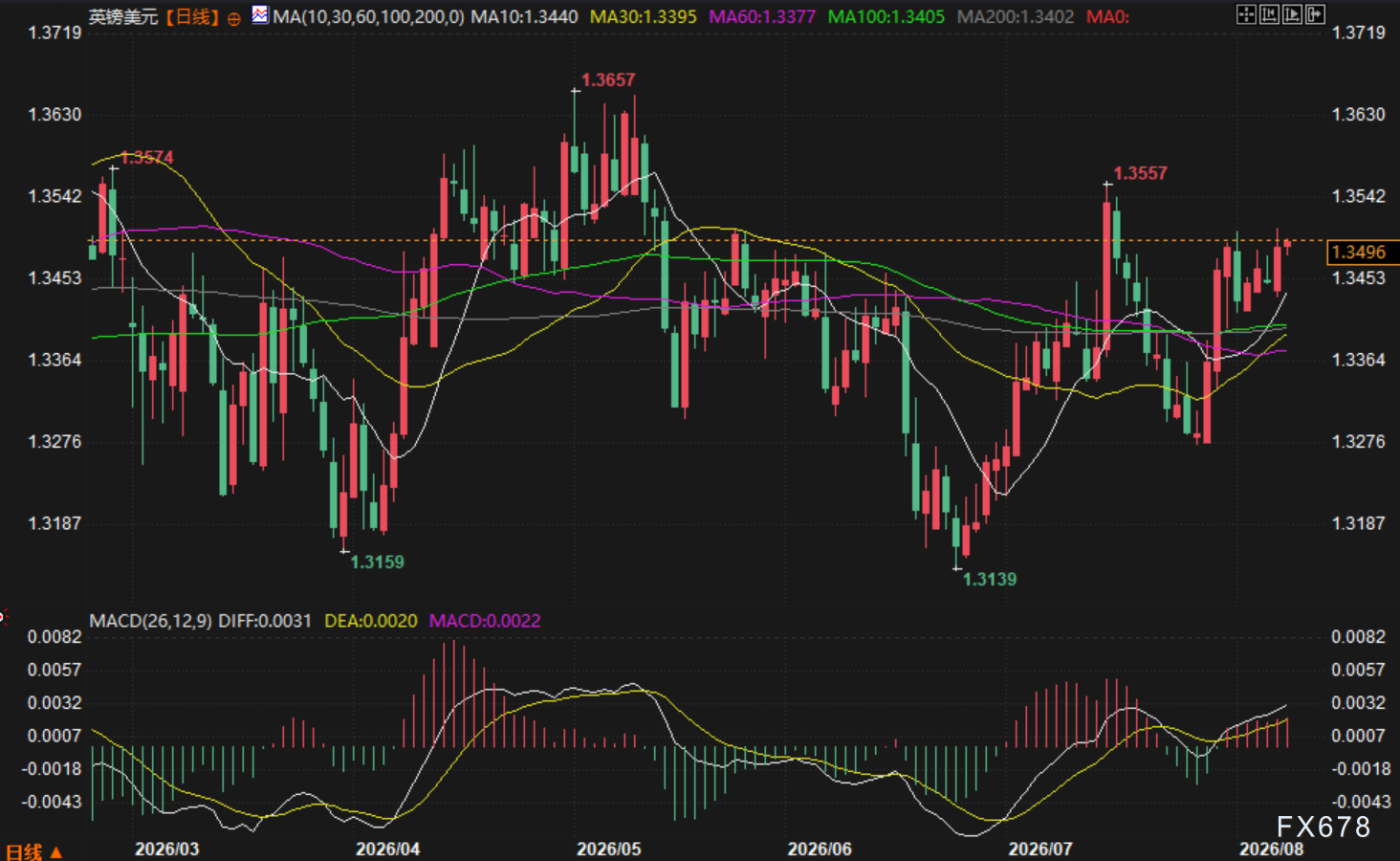Click the MA indicator chart icon
The height and width of the screenshot is (861, 1400).
260,15
